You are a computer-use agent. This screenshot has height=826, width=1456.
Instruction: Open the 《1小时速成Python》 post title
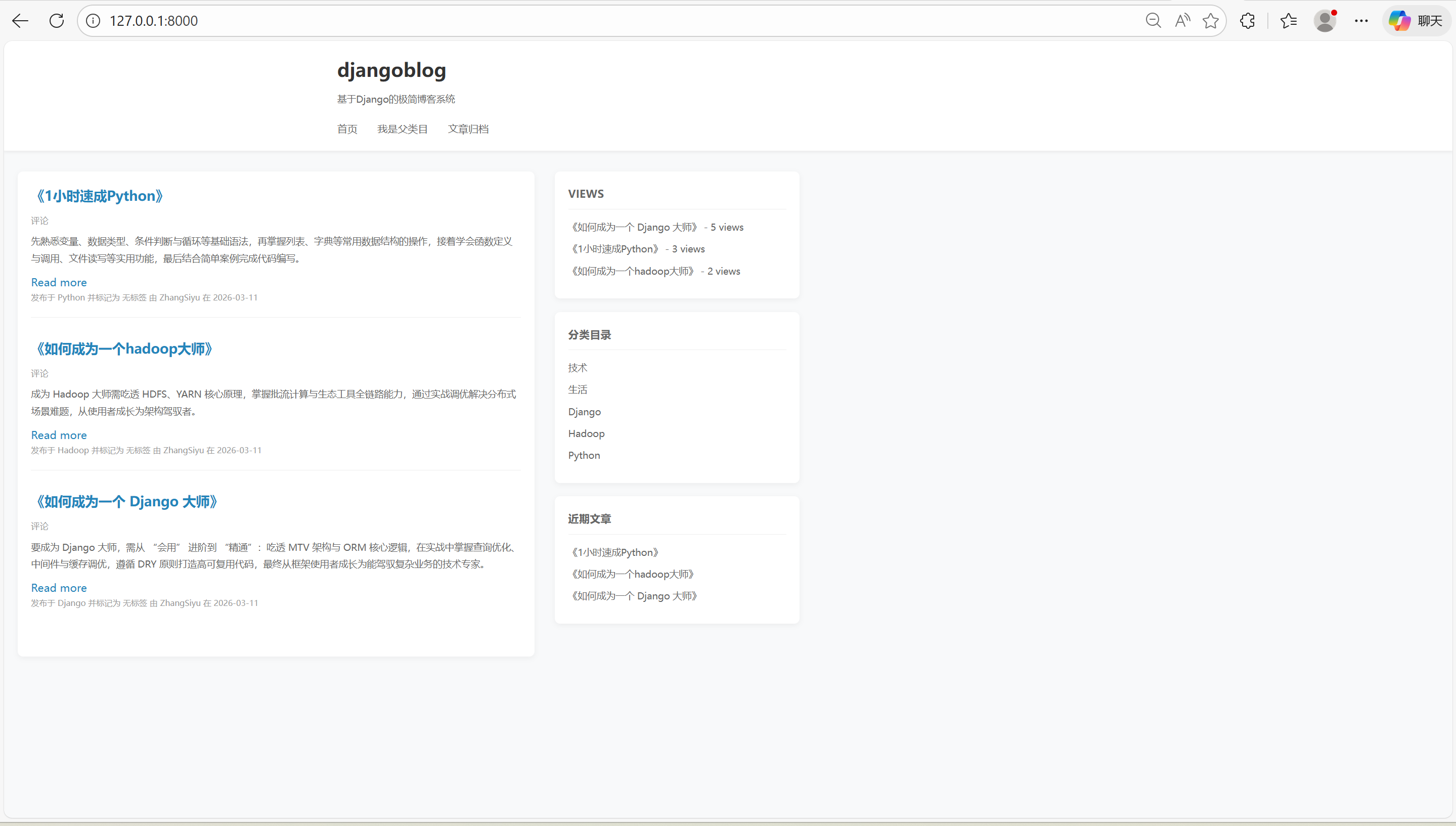[99, 196]
